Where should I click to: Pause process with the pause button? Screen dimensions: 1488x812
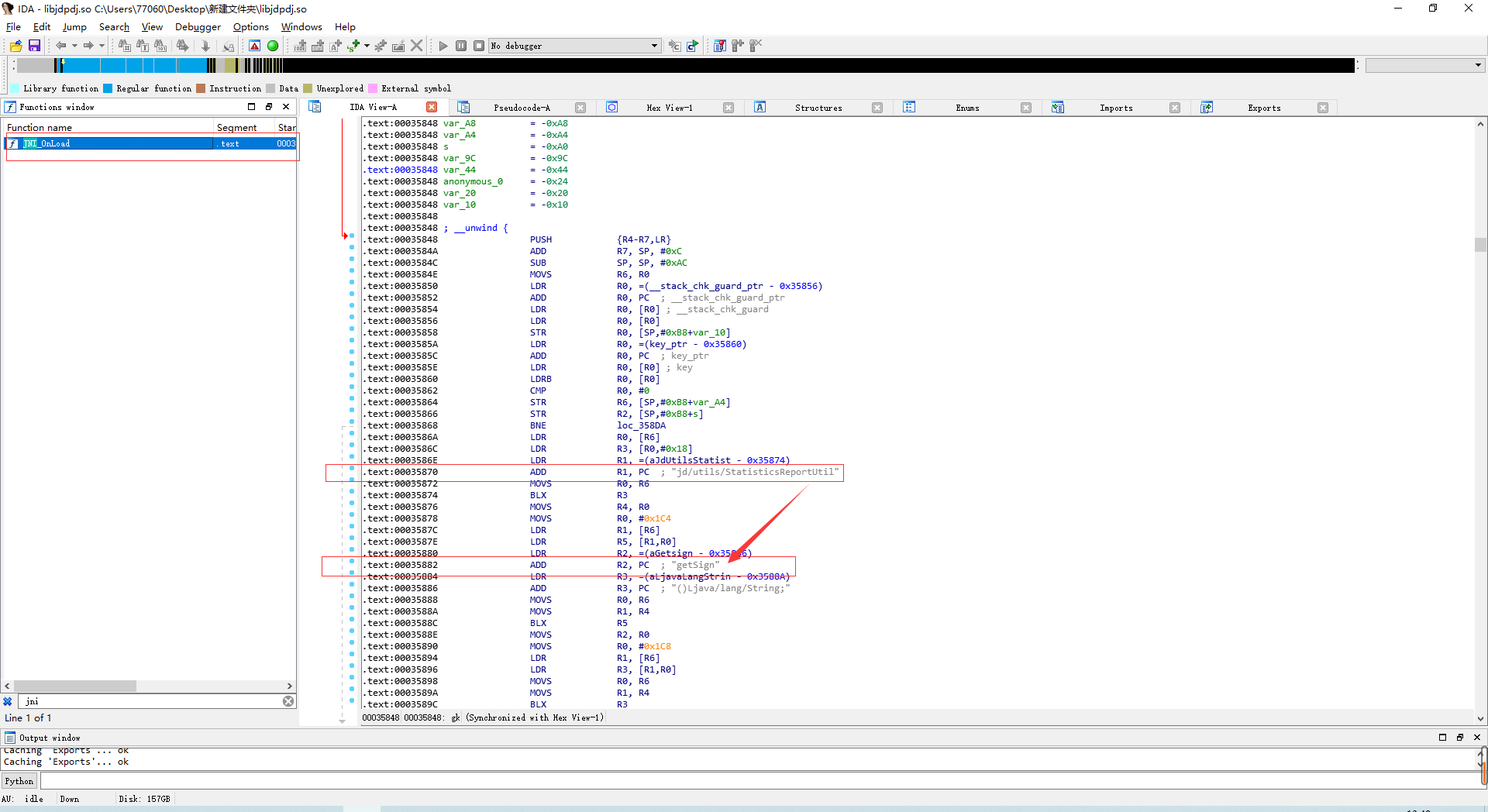(x=461, y=46)
